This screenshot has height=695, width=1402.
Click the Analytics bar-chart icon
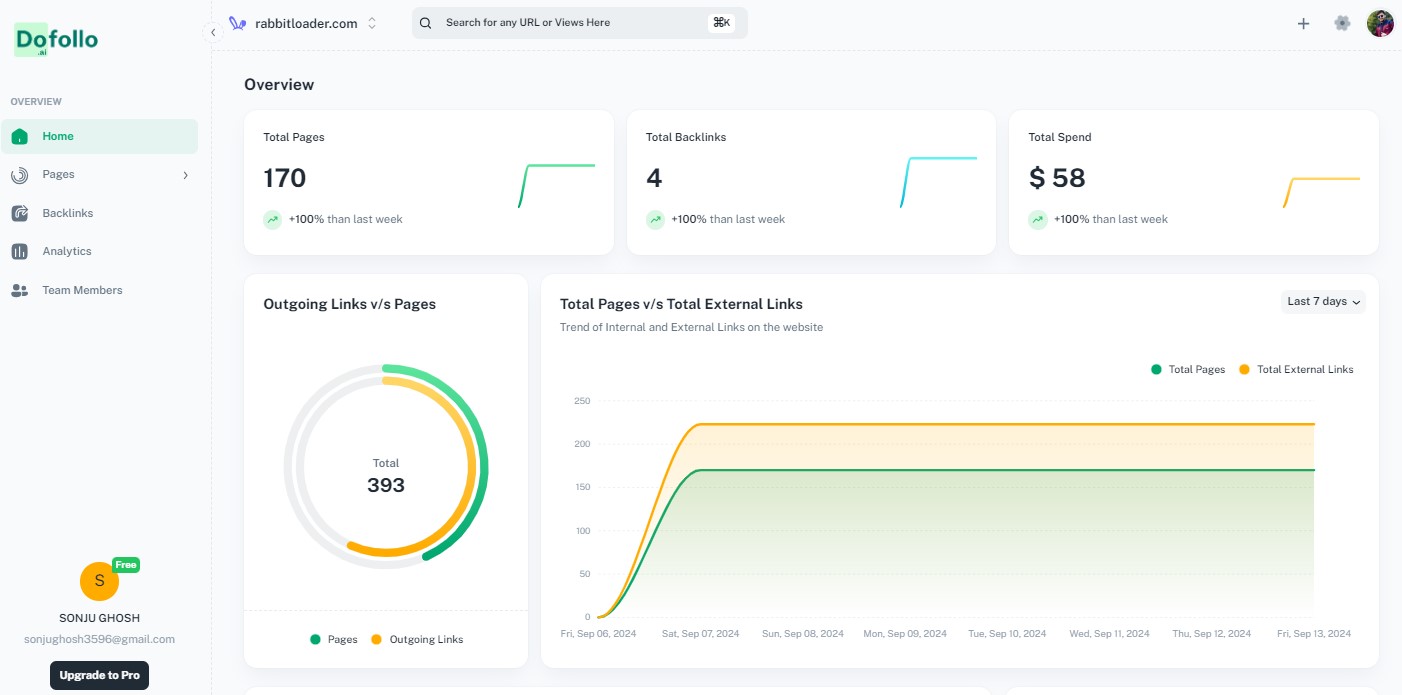pos(20,251)
